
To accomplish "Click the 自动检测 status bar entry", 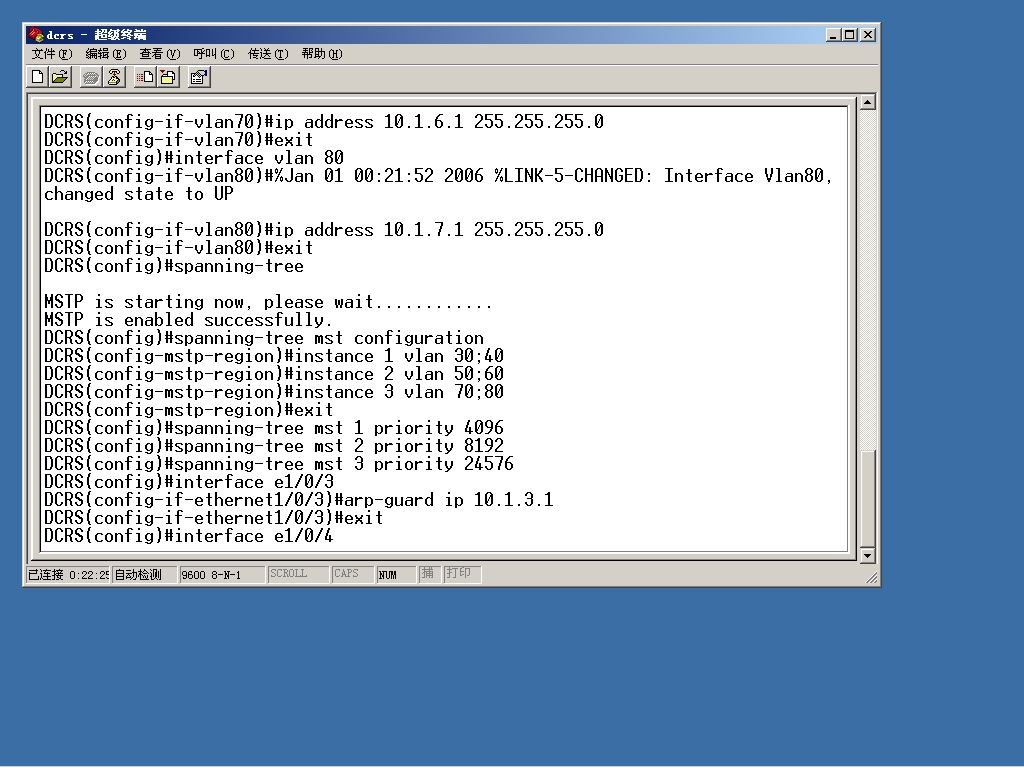I will [x=144, y=575].
